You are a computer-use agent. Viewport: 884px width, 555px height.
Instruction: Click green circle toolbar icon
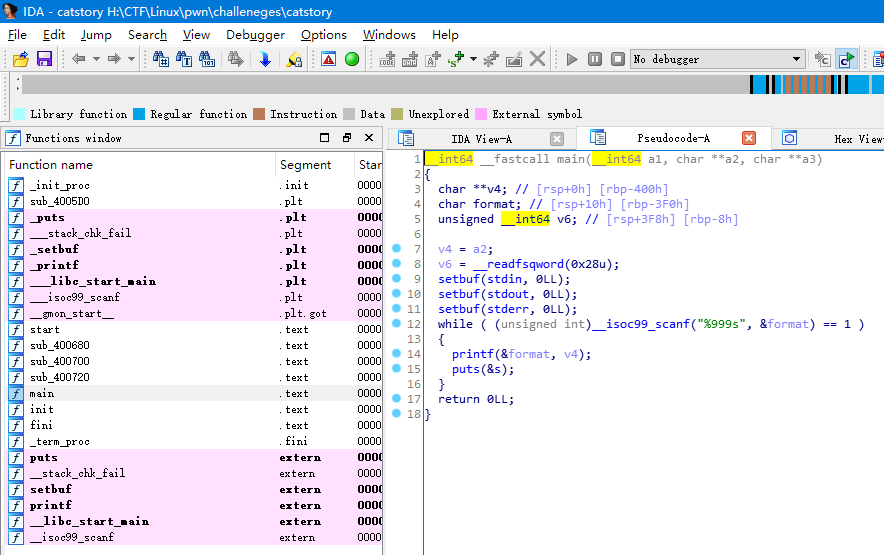coord(352,59)
